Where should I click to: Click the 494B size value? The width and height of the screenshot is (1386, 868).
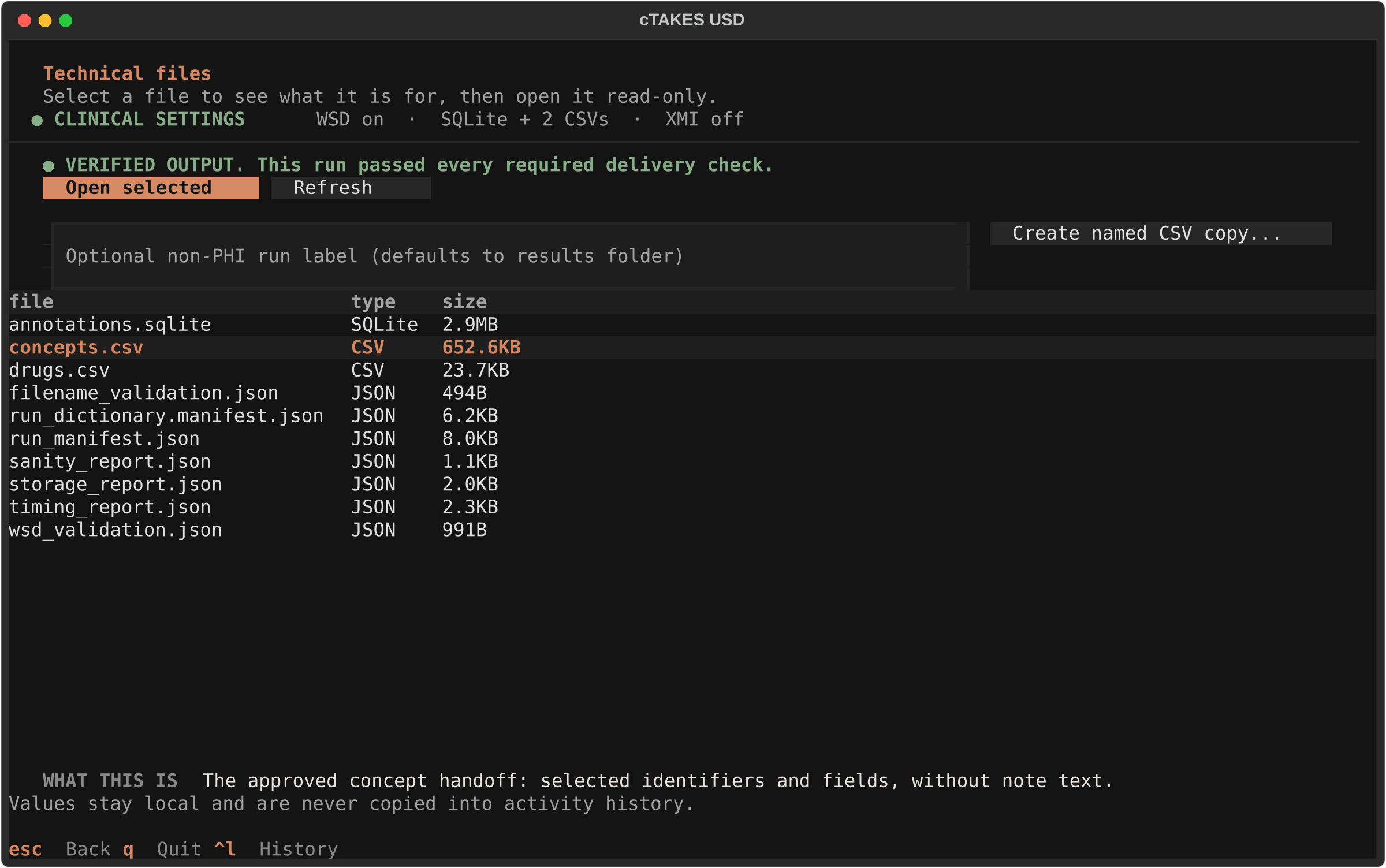coord(464,393)
